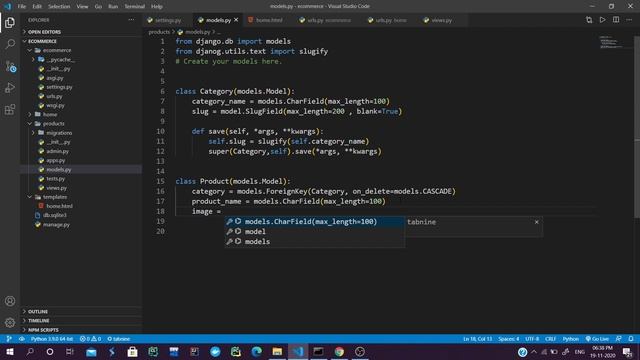Open the Windows taskbar search
The width and height of the screenshot is (640, 360).
[x=30, y=352]
